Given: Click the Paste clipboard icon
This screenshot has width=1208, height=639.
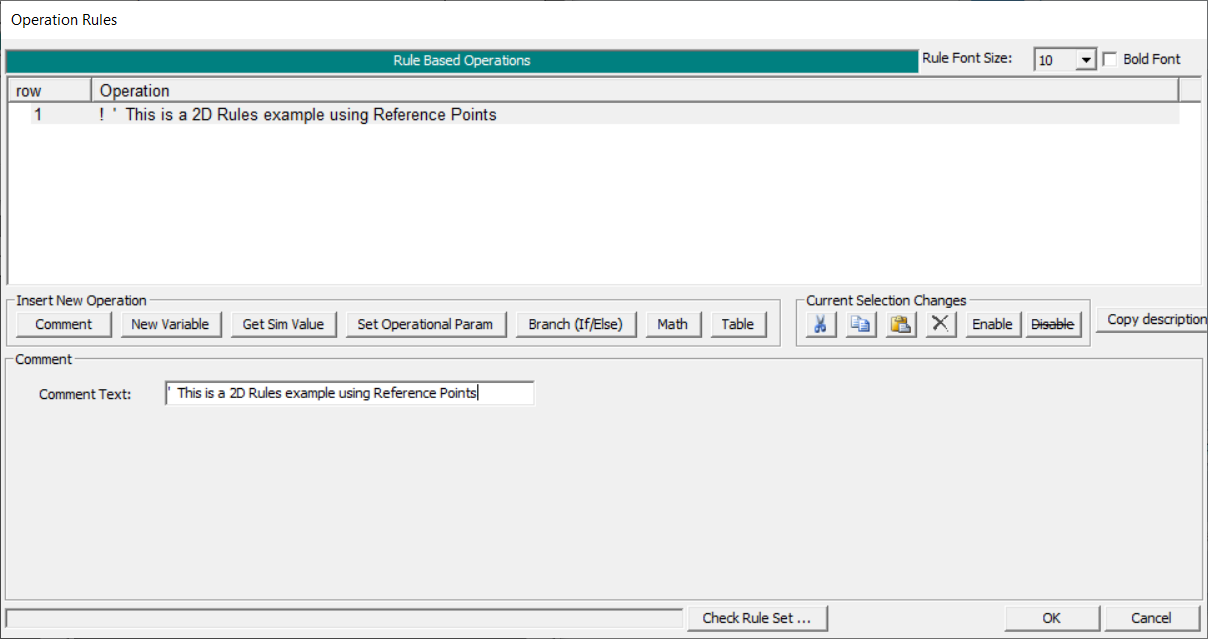Looking at the screenshot, I should pyautogui.click(x=901, y=324).
